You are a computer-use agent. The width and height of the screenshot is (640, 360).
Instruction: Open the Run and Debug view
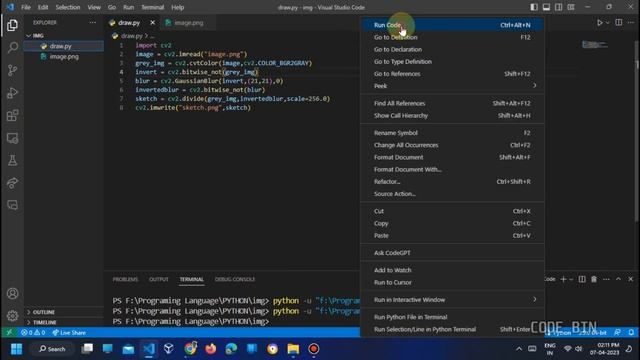[12, 93]
